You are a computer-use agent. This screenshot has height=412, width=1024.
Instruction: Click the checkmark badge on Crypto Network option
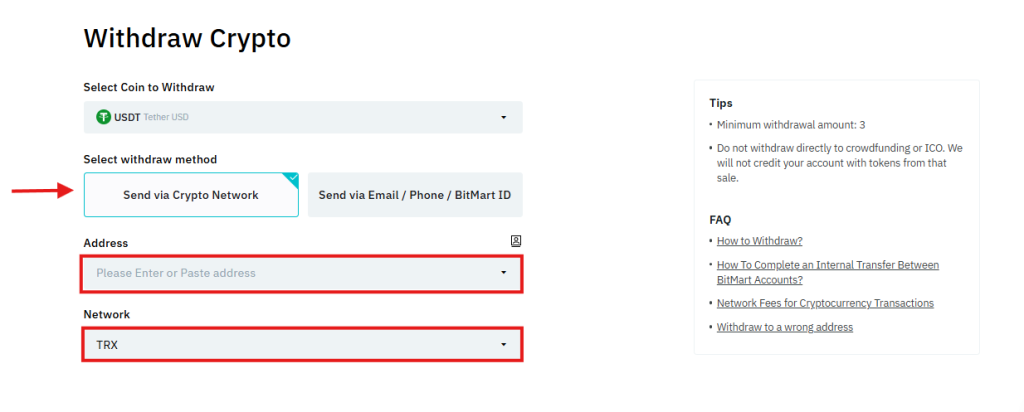292,178
